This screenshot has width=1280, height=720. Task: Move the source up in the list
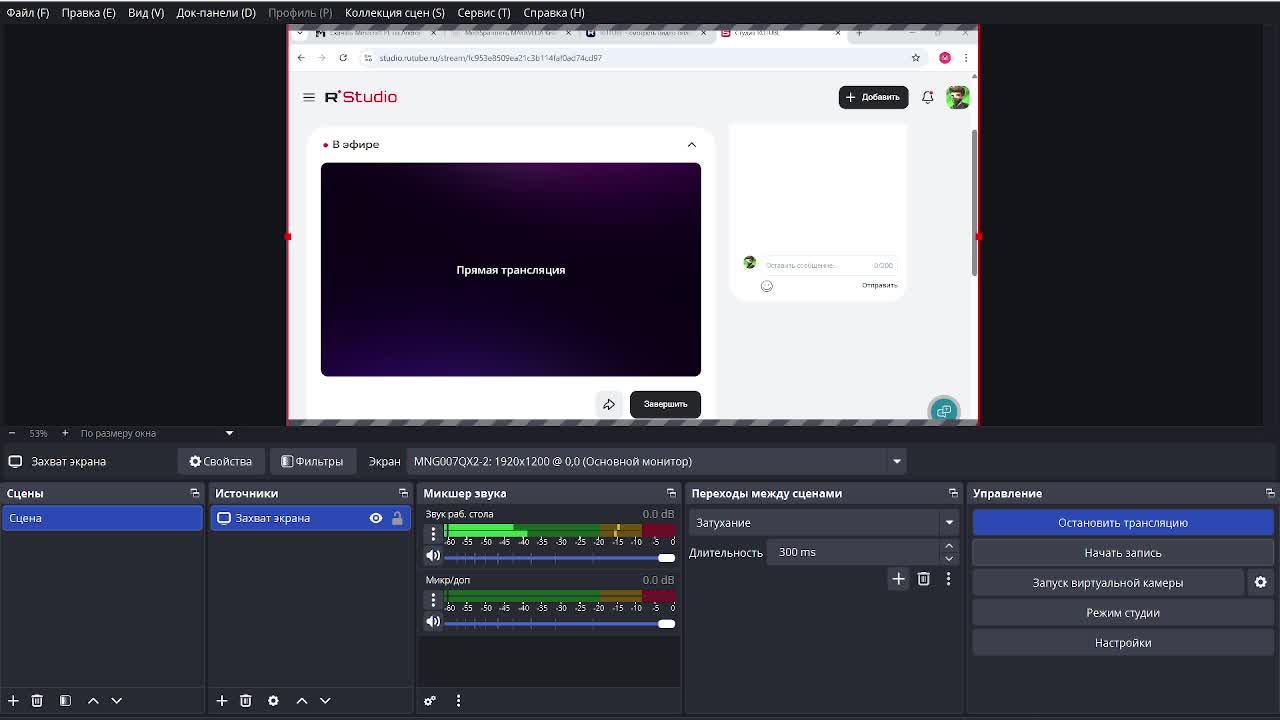302,701
